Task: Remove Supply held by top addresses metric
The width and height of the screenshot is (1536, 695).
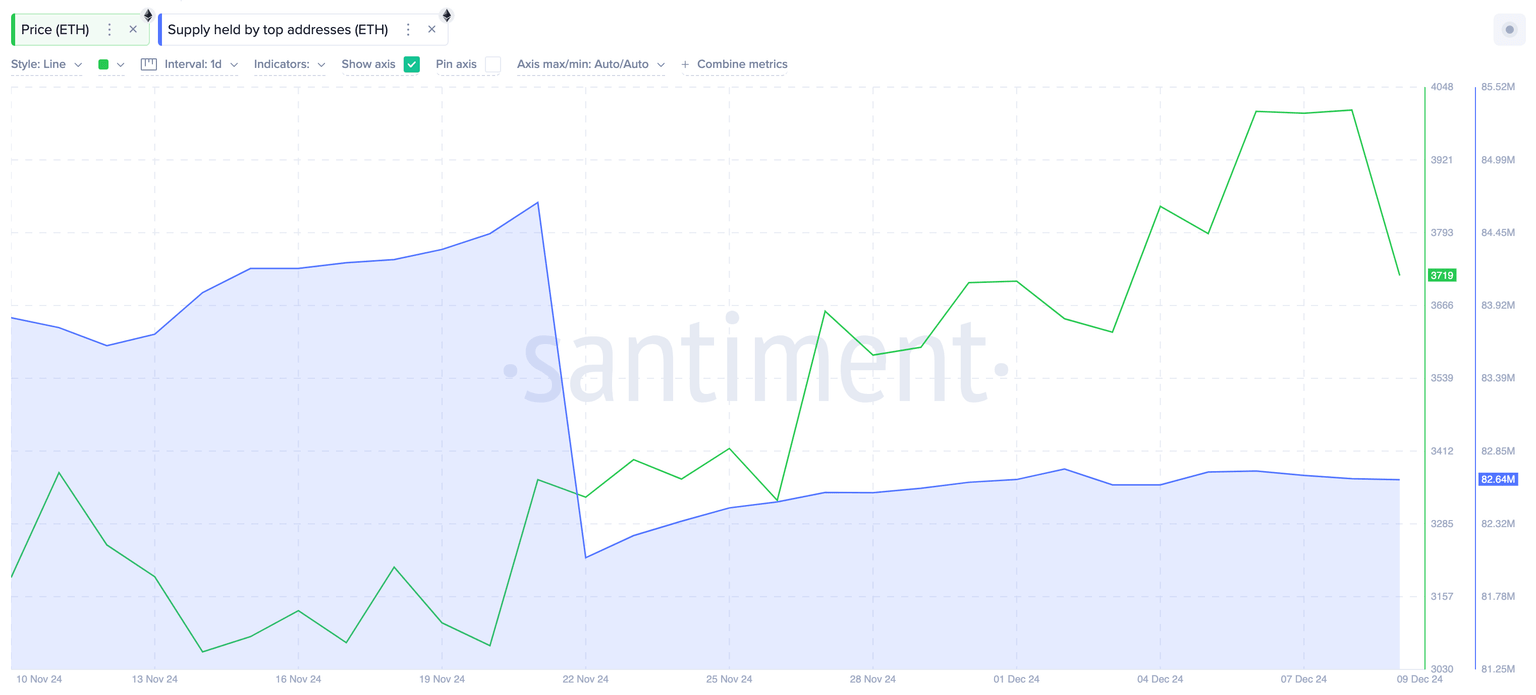Action: tap(432, 30)
